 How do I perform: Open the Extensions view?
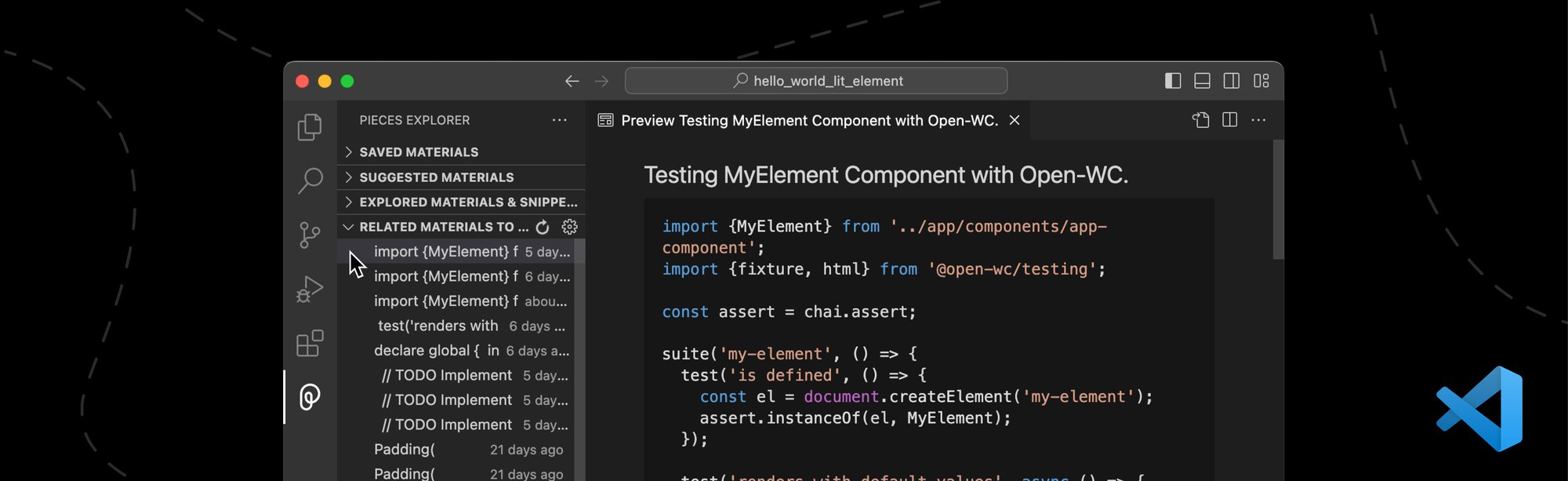point(310,343)
